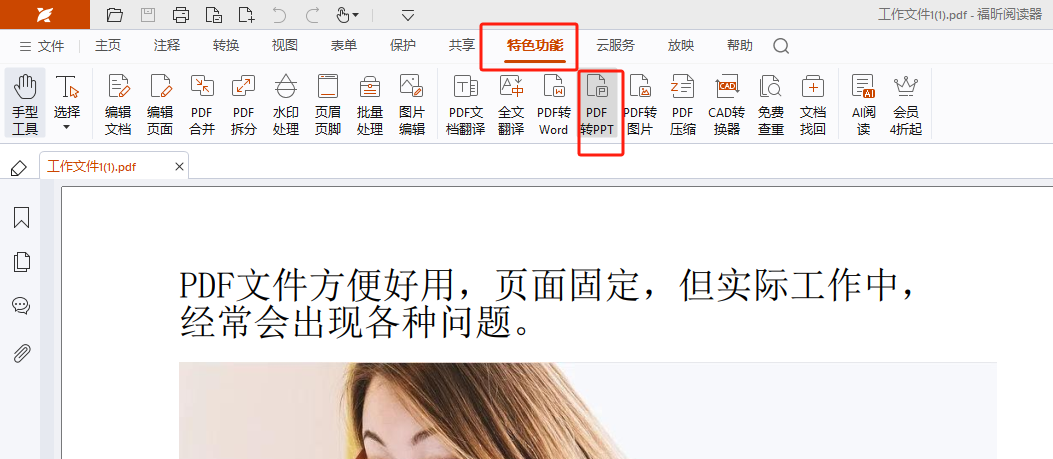1053x459 pixels.
Task: Click the 免费查重 plagiarism check button
Action: [x=770, y=105]
